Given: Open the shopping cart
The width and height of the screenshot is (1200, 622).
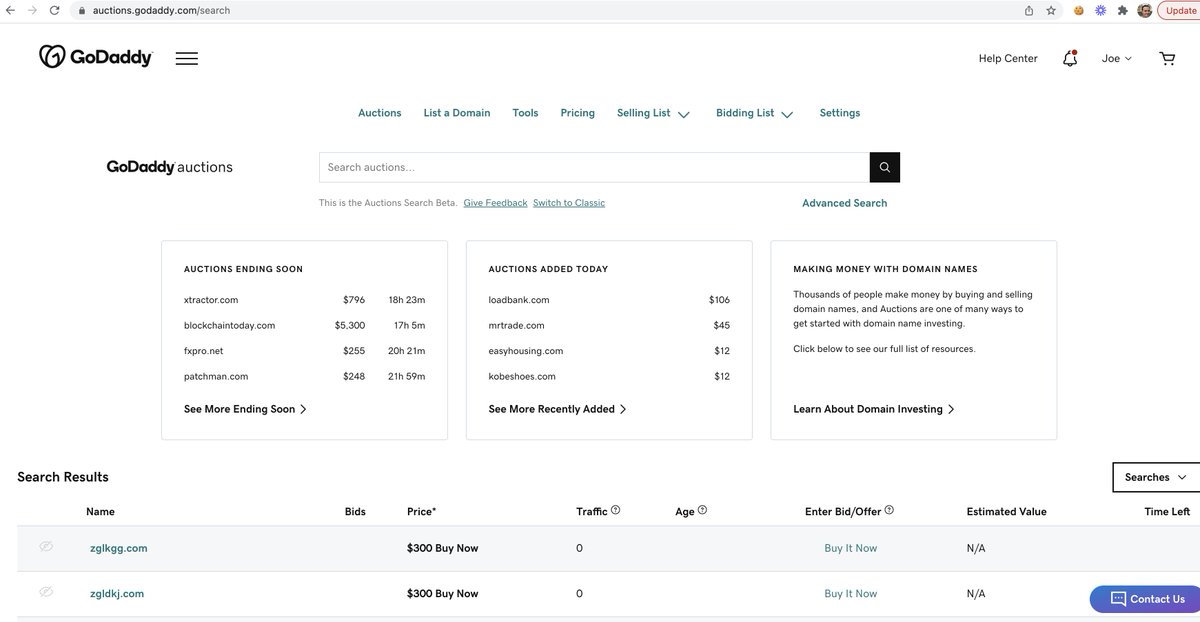Looking at the screenshot, I should 1167,58.
